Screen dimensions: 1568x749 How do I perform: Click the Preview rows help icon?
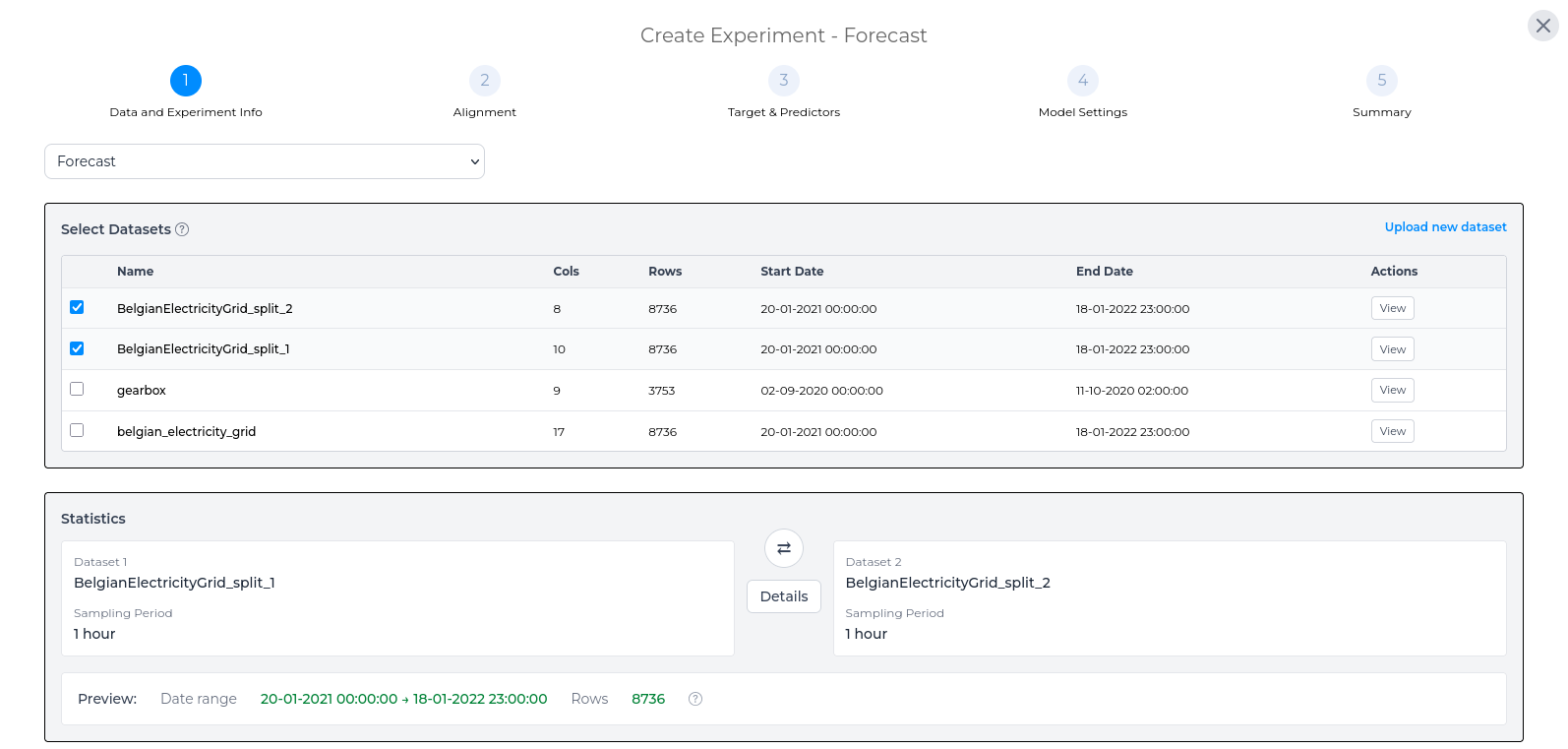pos(695,699)
